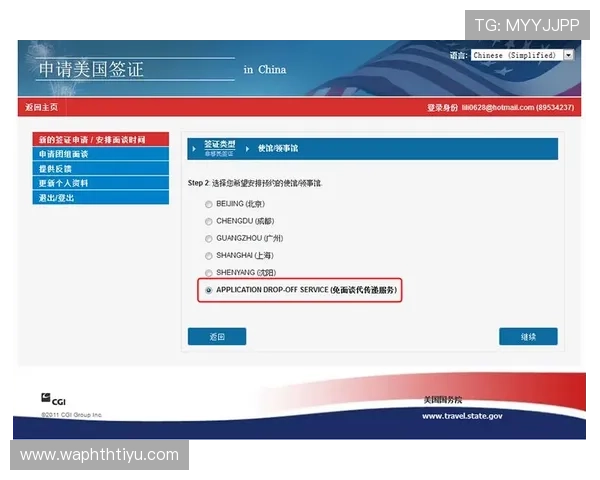The width and height of the screenshot is (600, 480).
Task: Click the 使馆/领事馆 breadcrumb step
Action: coord(278,149)
